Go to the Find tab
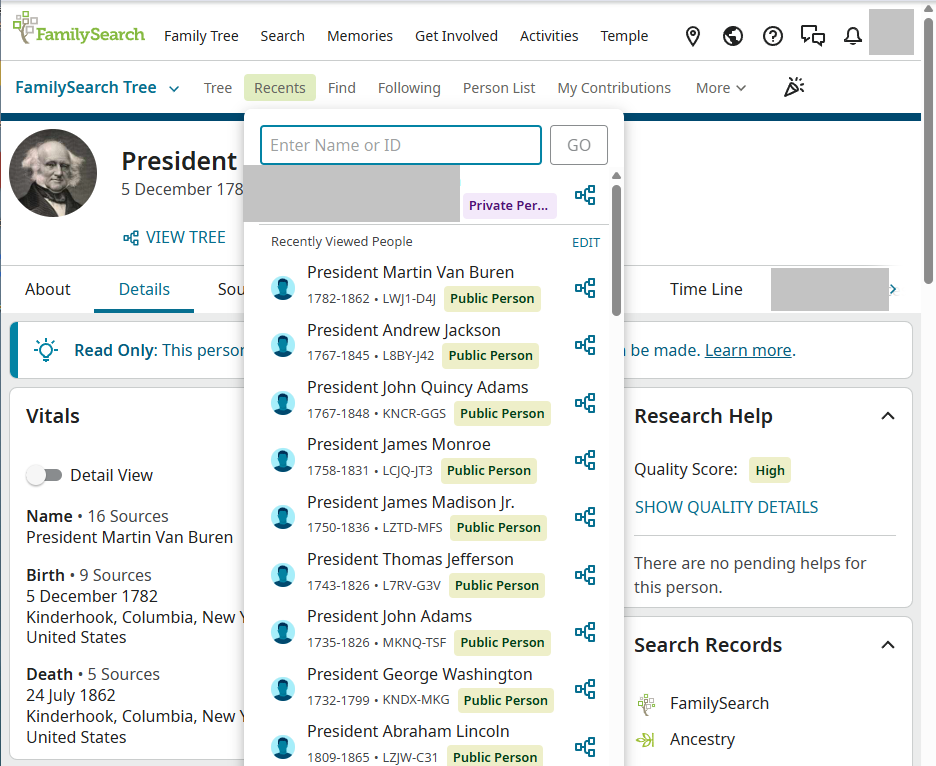 click(x=341, y=88)
